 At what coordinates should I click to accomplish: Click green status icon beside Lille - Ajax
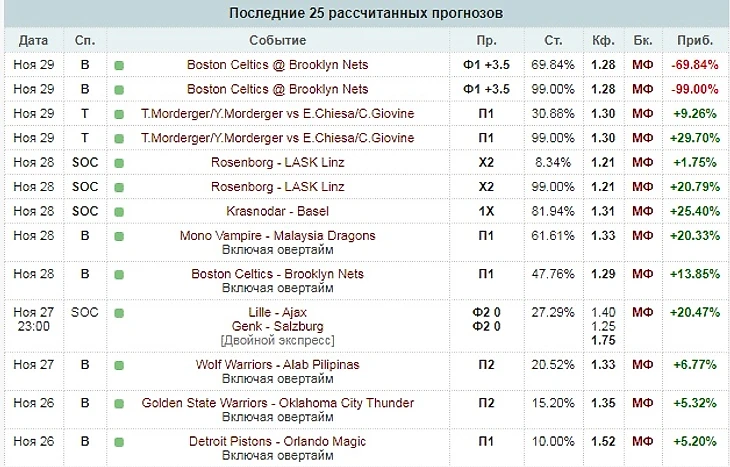pos(119,313)
